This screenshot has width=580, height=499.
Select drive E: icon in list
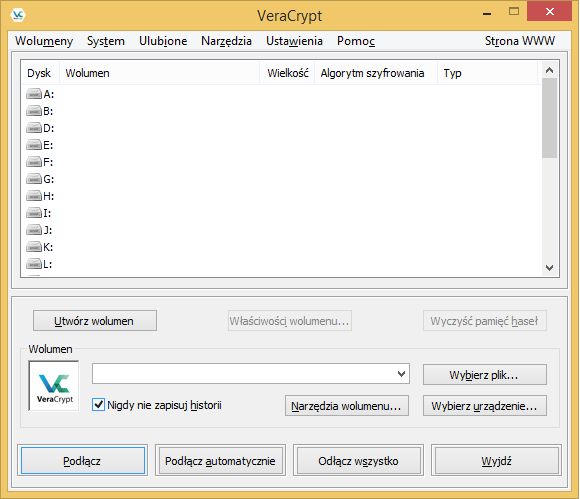tap(34, 145)
